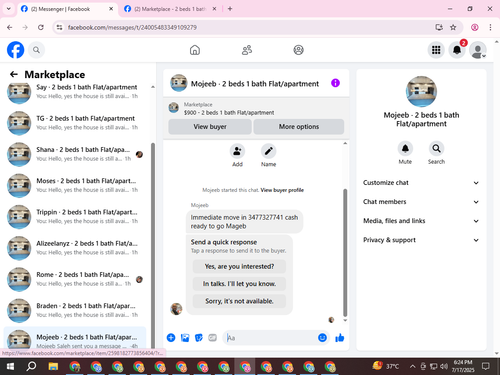
Task: Bookmark this page with star icon
Action: 453,27
